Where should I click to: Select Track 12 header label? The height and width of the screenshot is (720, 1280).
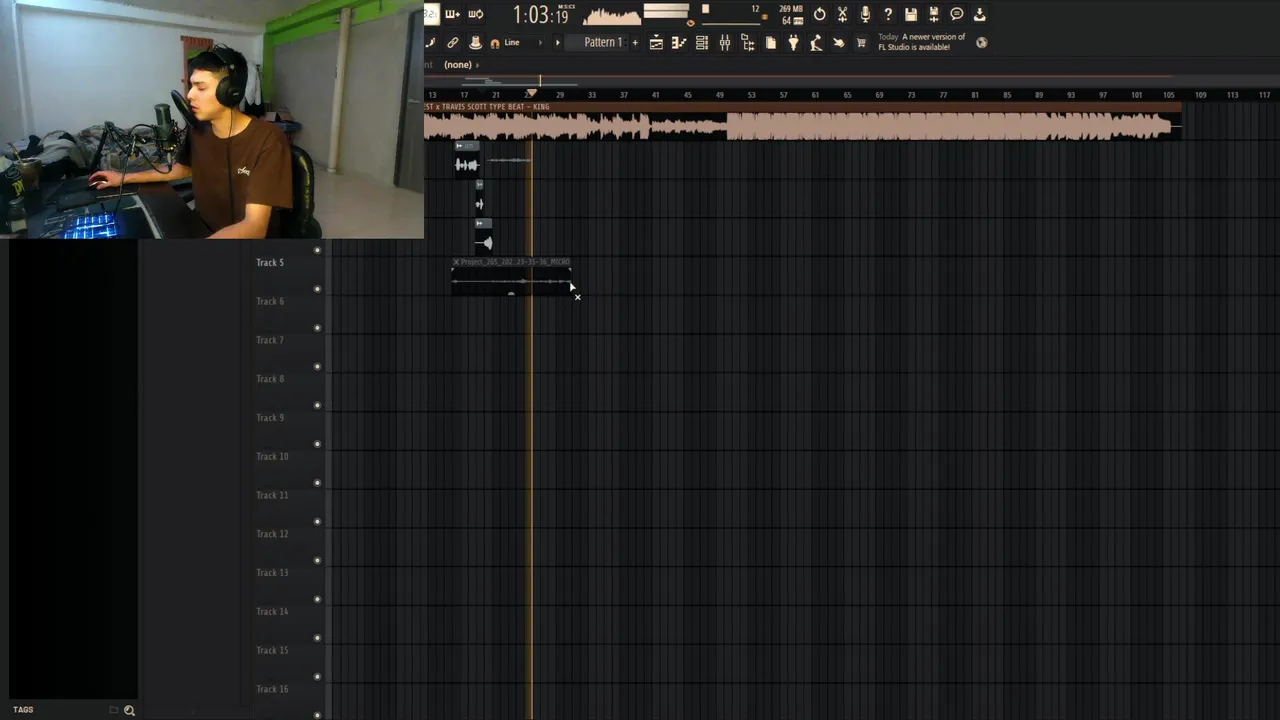272,534
